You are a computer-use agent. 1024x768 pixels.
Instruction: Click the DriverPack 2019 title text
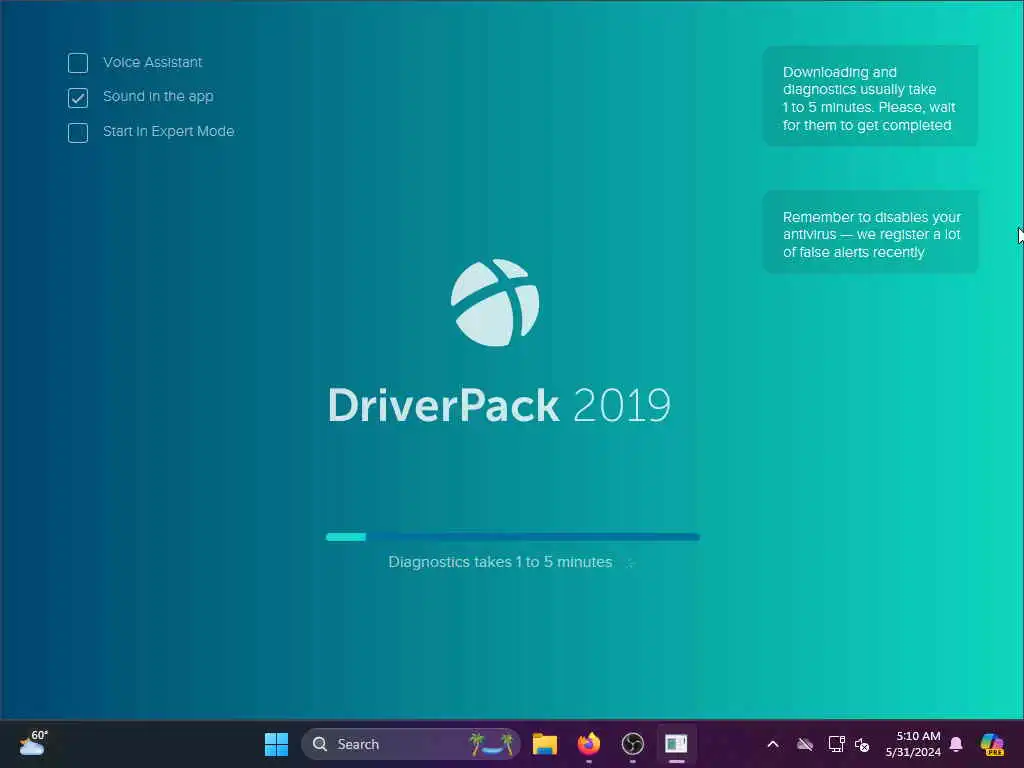coord(499,405)
